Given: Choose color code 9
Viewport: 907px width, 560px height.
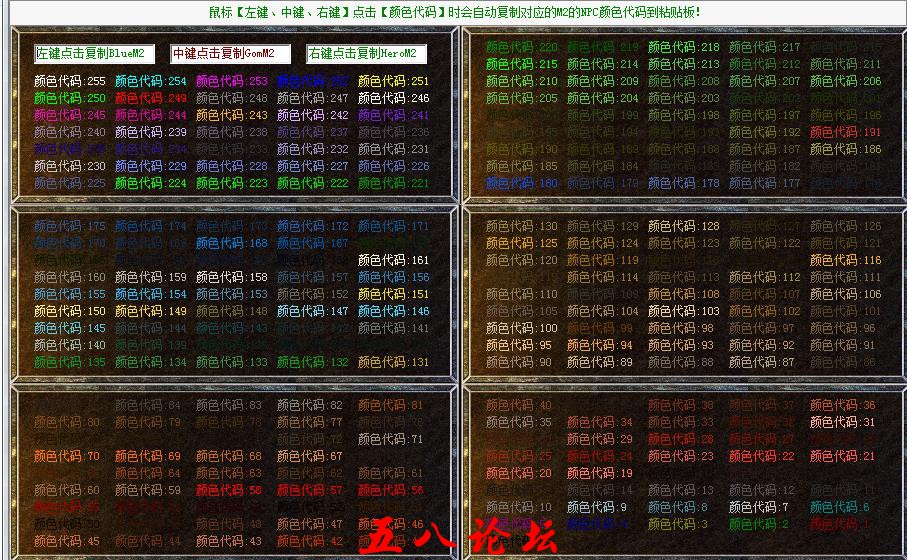Looking at the screenshot, I should click(x=597, y=507).
